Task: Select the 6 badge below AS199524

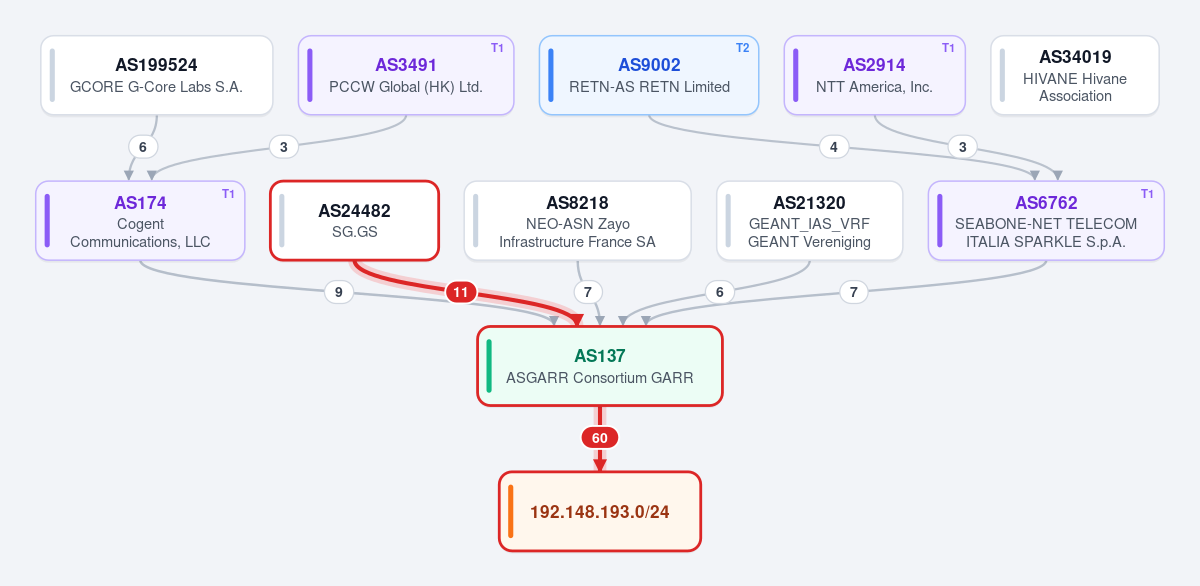Action: (143, 147)
